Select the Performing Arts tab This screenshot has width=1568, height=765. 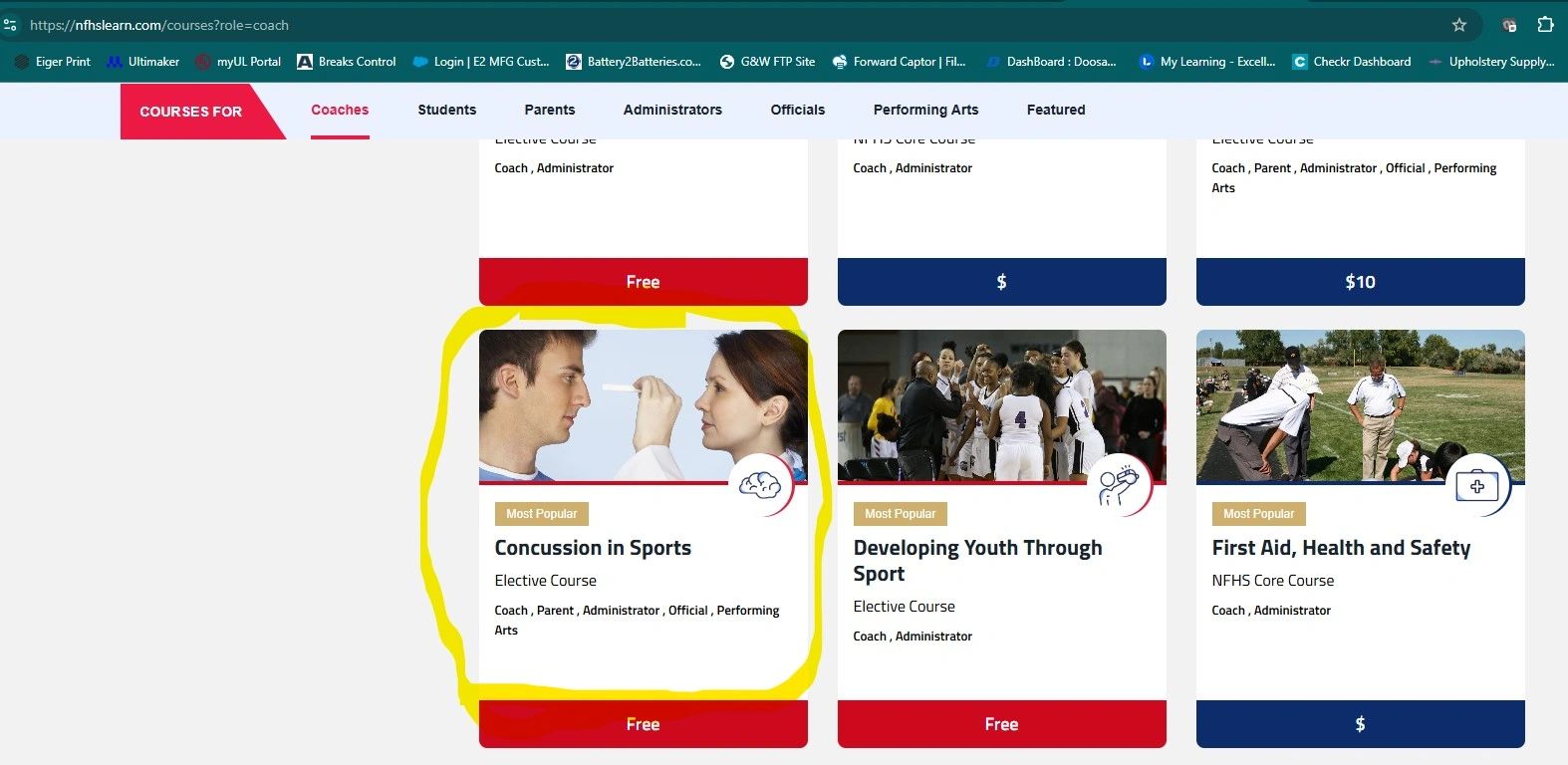925,110
